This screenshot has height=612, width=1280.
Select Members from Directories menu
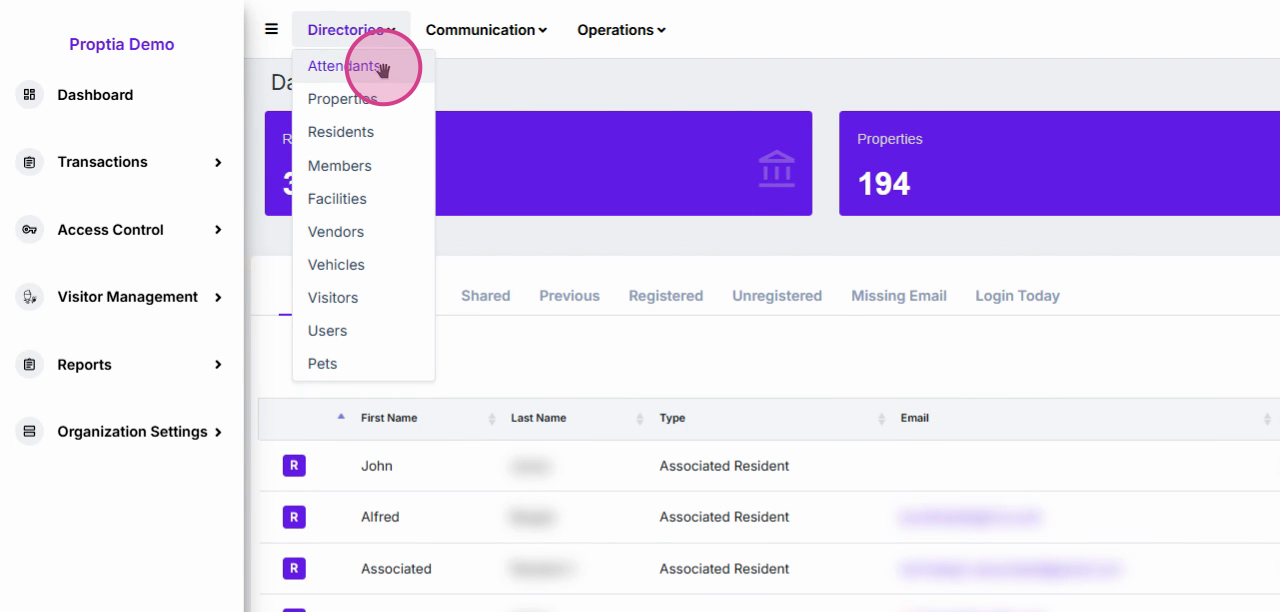pyautogui.click(x=363, y=166)
